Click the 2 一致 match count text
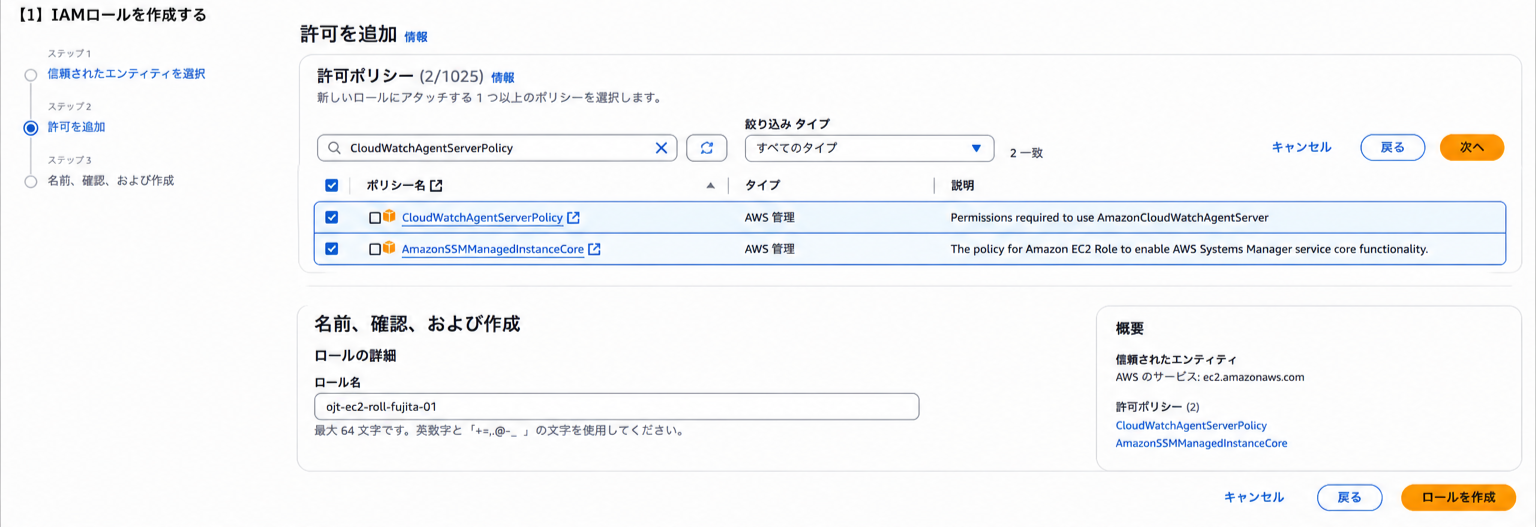Viewport: 1536px width, 527px height. pos(1026,153)
